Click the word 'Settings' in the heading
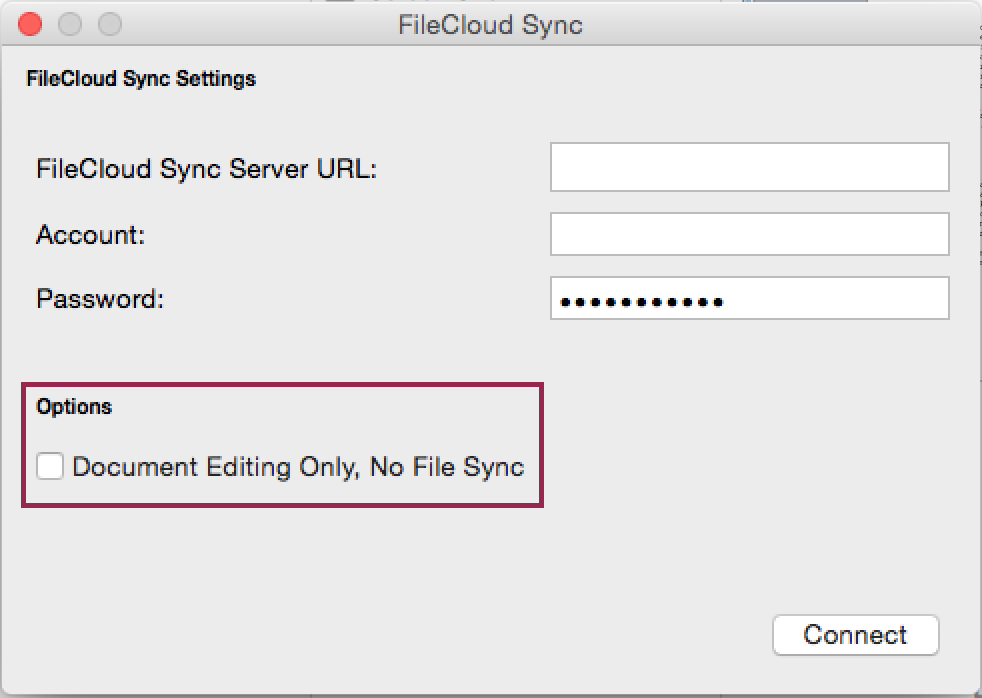Viewport: 982px width, 698px height. point(215,79)
